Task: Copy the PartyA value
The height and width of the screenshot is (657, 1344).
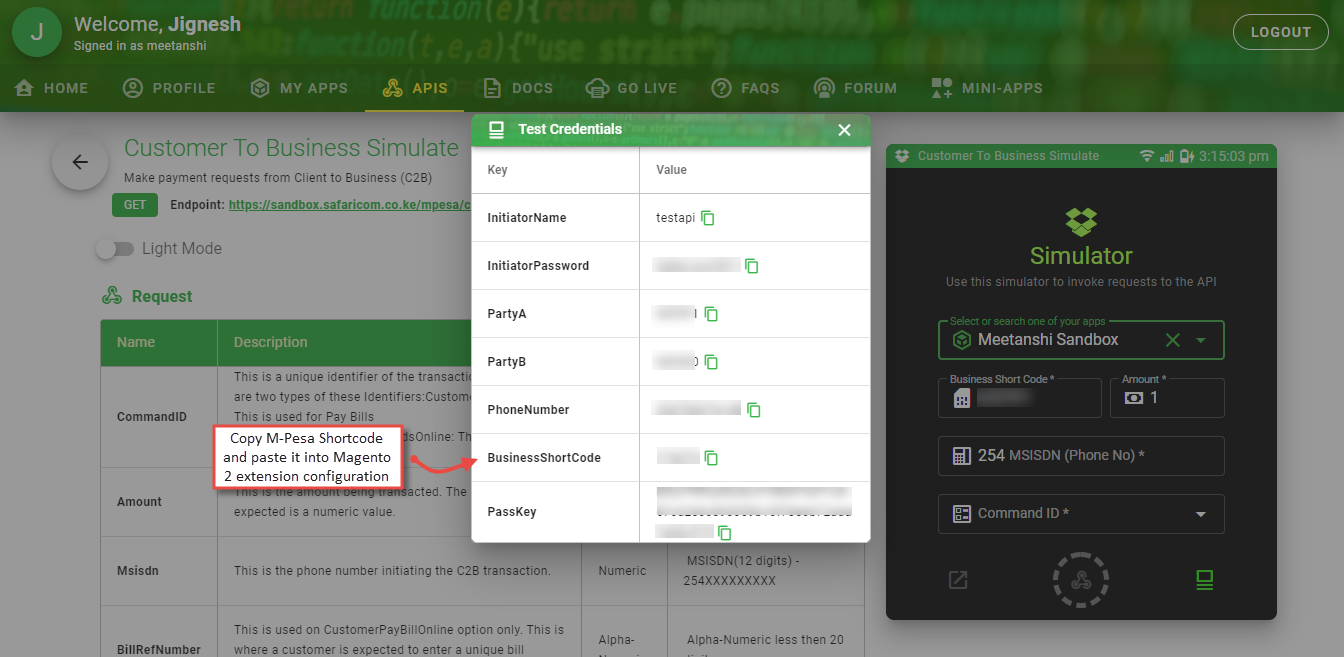Action: pos(711,314)
